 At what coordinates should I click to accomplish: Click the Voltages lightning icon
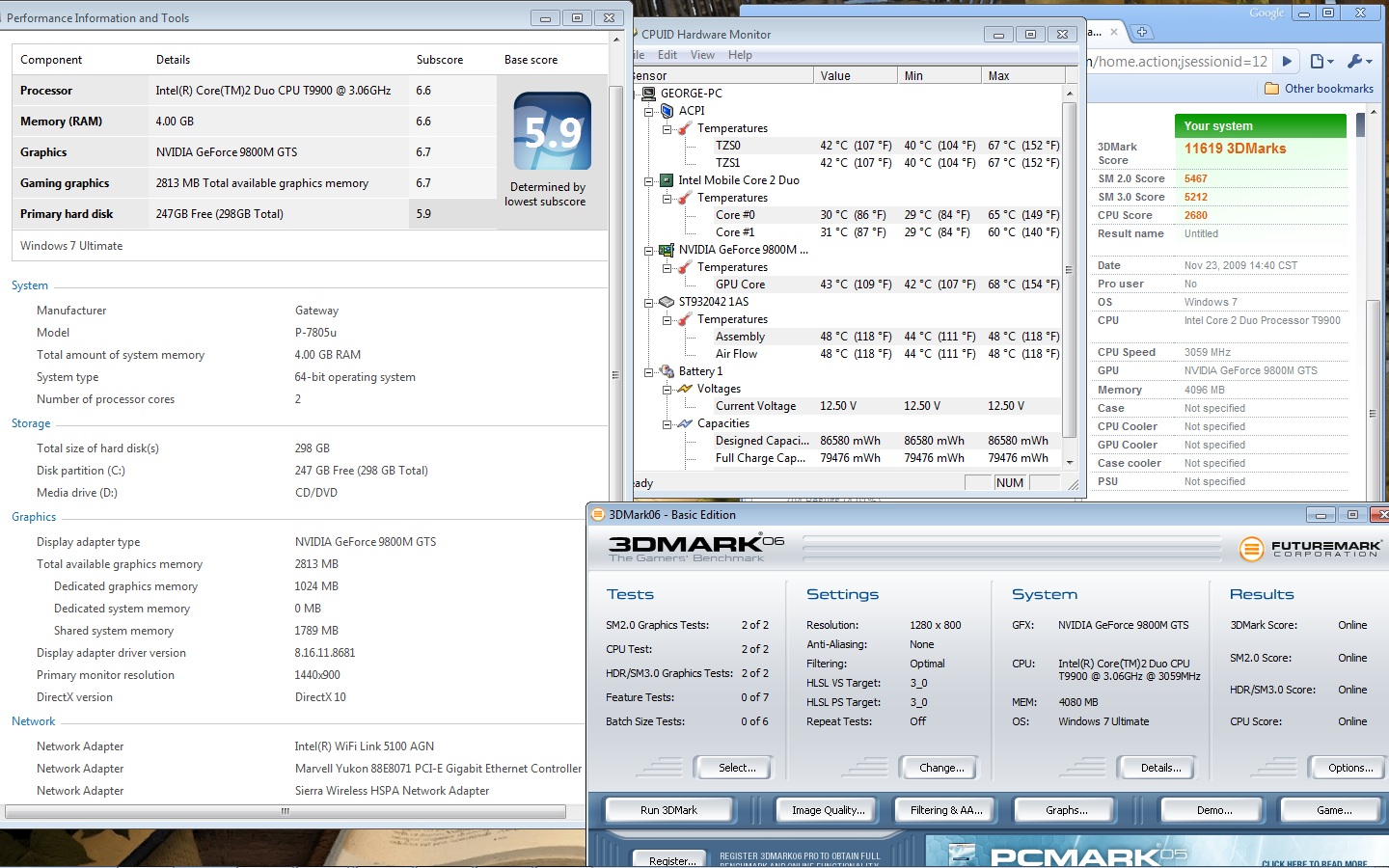(685, 389)
